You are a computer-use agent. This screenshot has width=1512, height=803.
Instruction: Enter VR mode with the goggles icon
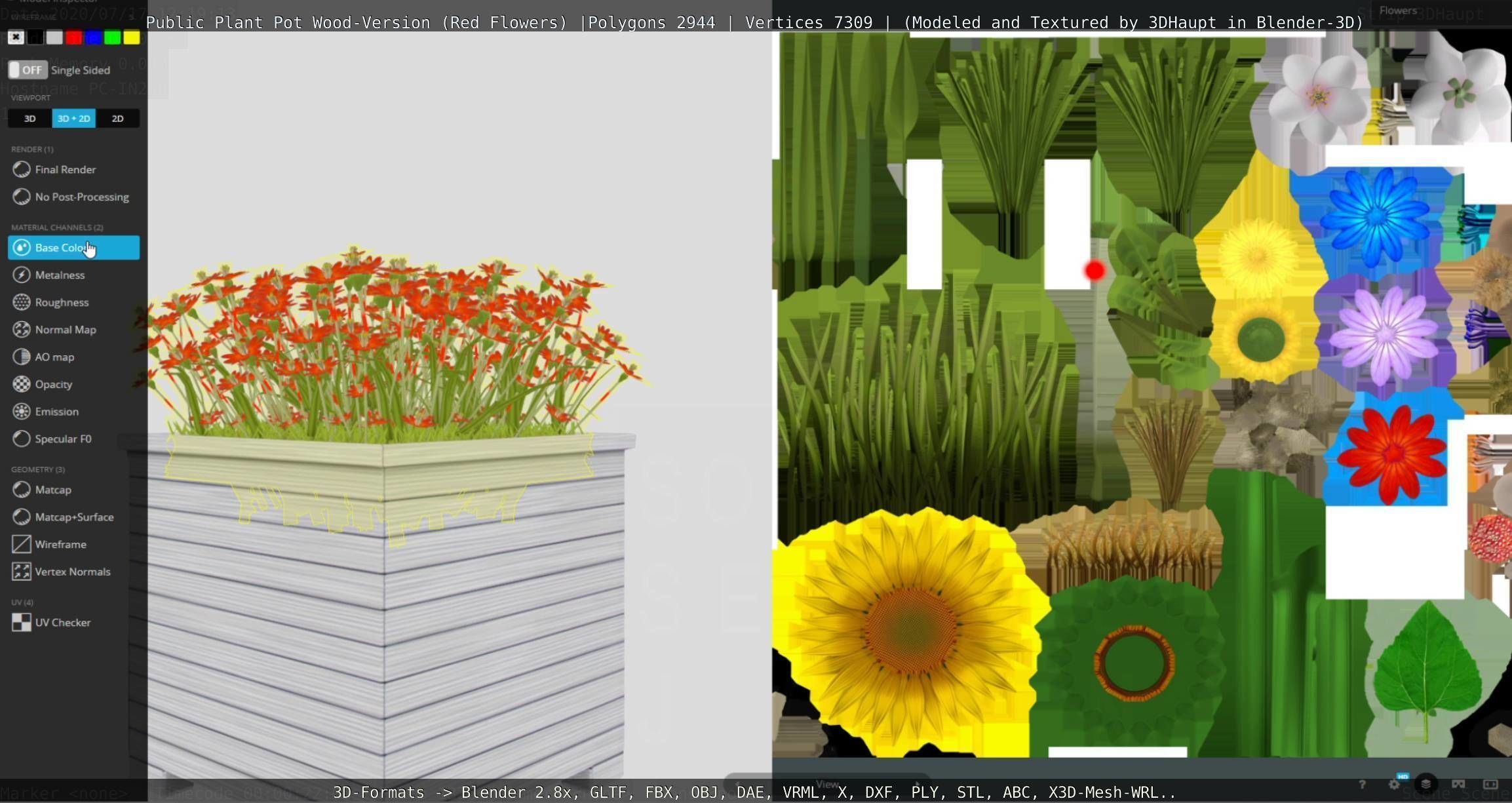[x=1458, y=784]
